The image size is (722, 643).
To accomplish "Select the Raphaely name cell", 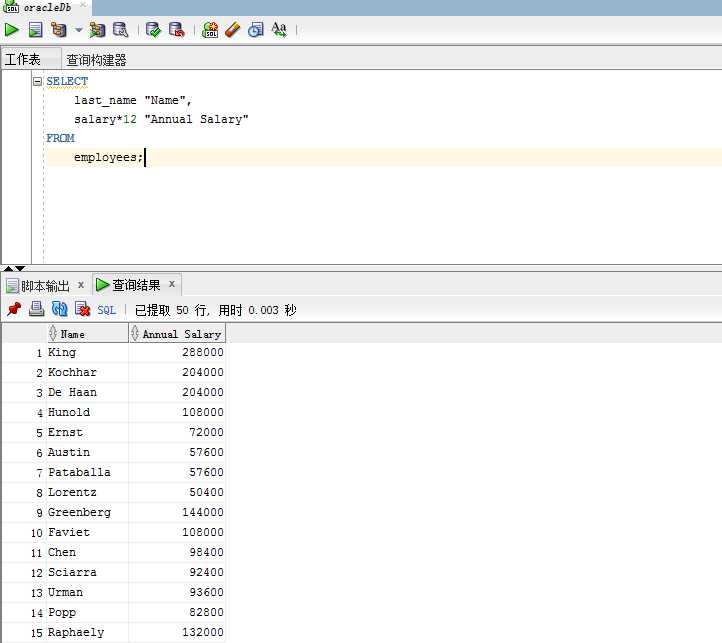I will pos(87,632).
